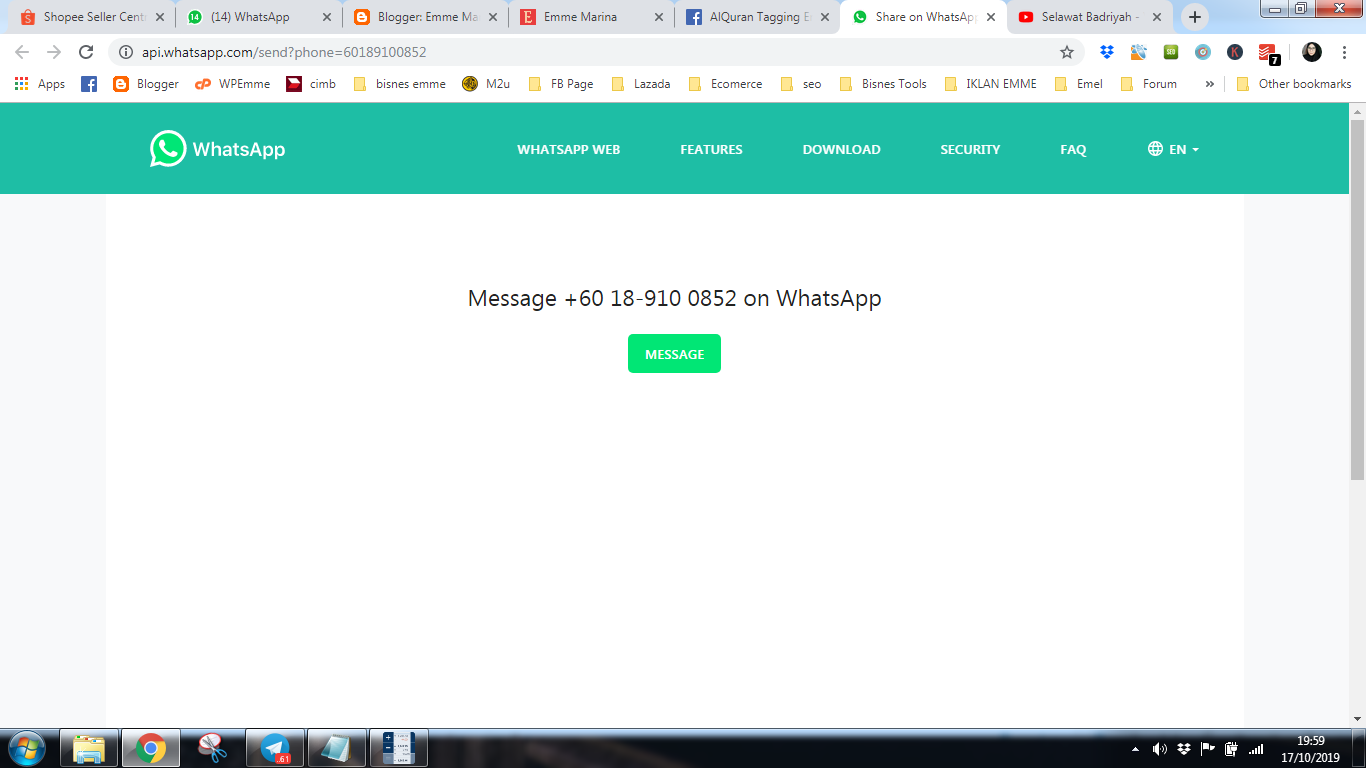Open the calculator app on the taskbar
Image resolution: width=1366 pixels, height=768 pixels.
coord(398,748)
